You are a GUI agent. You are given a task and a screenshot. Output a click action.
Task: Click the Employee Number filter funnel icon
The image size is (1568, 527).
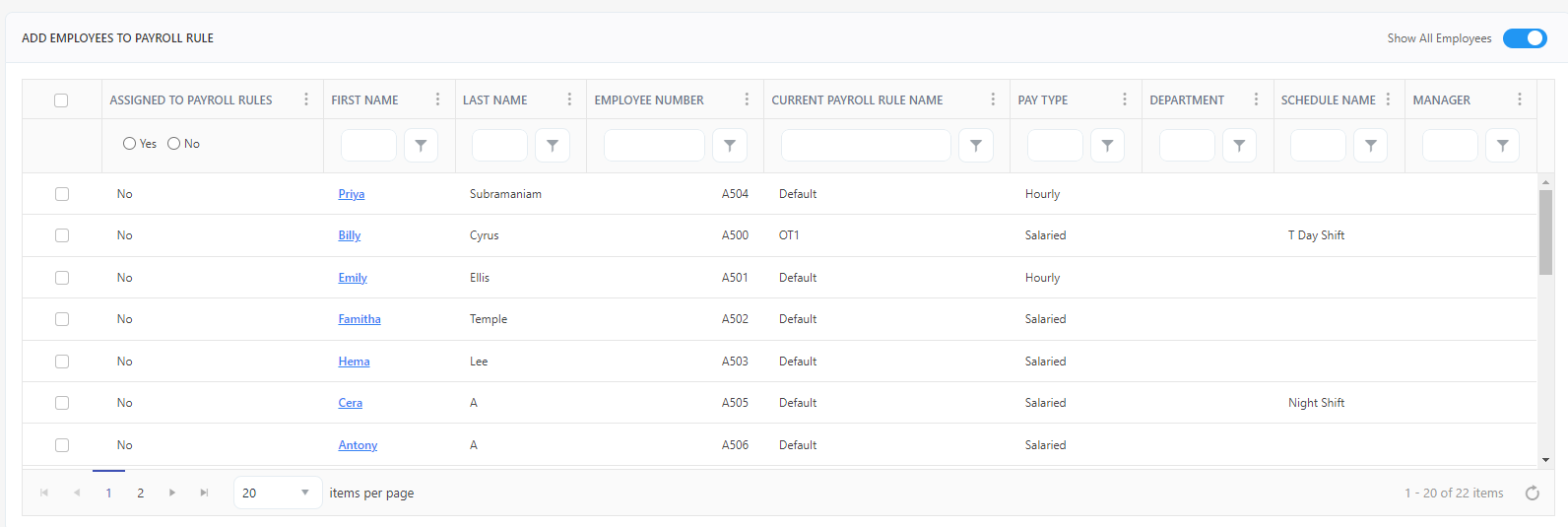(730, 146)
